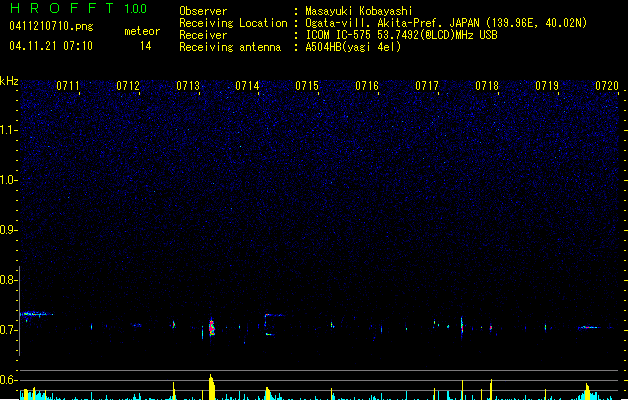Select observer name Masayuki Kobayashi
629x400 pixels.
(x=359, y=11)
